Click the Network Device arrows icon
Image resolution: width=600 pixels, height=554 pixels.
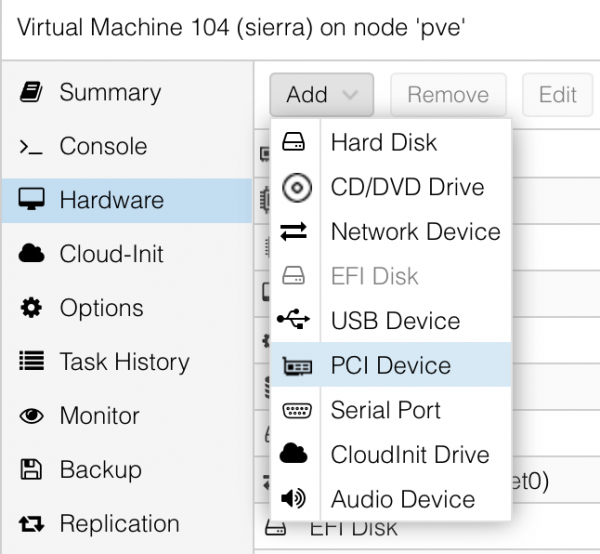[294, 232]
